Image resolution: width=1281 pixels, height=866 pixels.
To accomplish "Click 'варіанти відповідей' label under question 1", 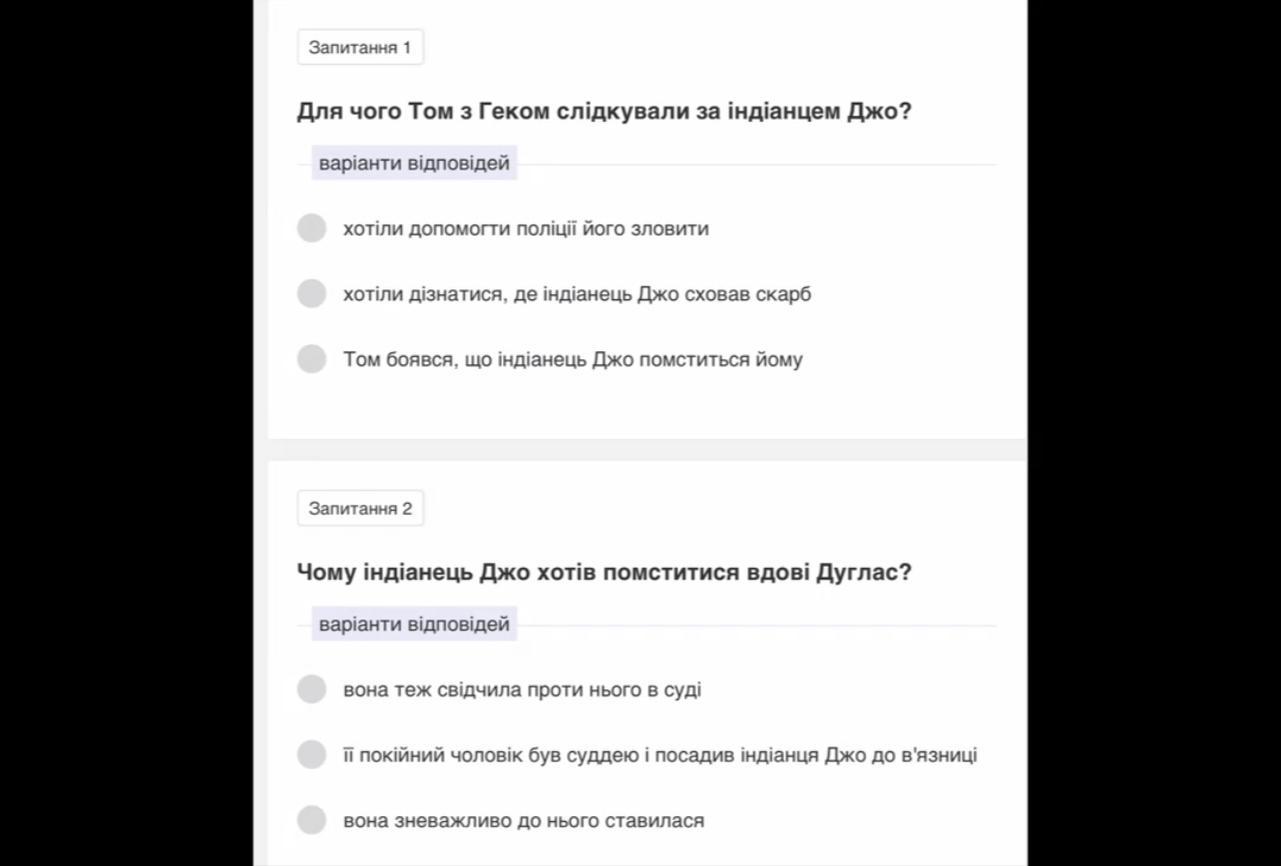I will pos(414,163).
